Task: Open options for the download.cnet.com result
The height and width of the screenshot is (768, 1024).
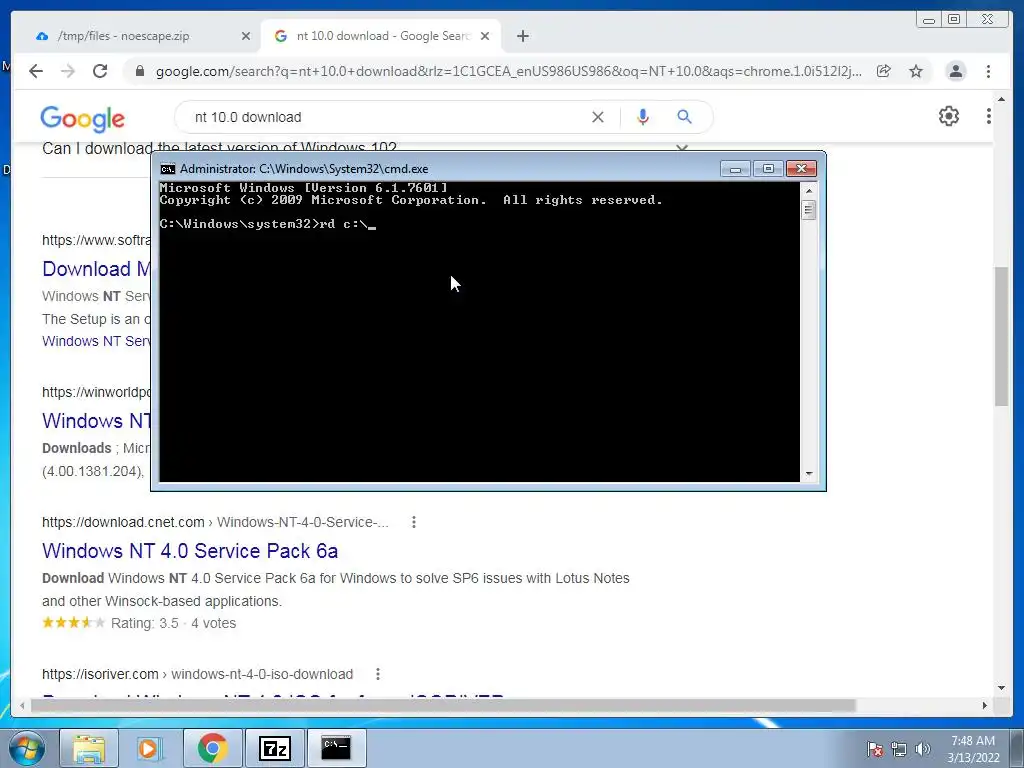Action: [413, 522]
